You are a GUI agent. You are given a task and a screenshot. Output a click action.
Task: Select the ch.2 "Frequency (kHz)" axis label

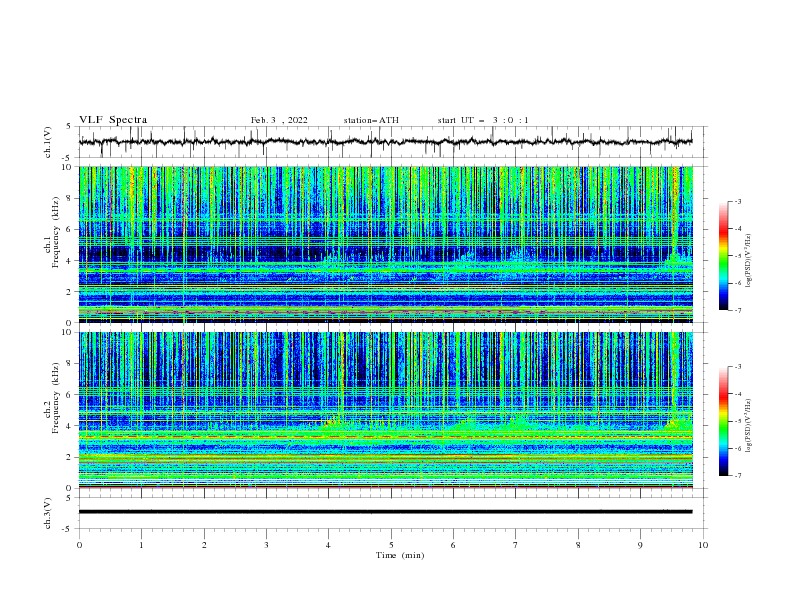tap(55, 398)
